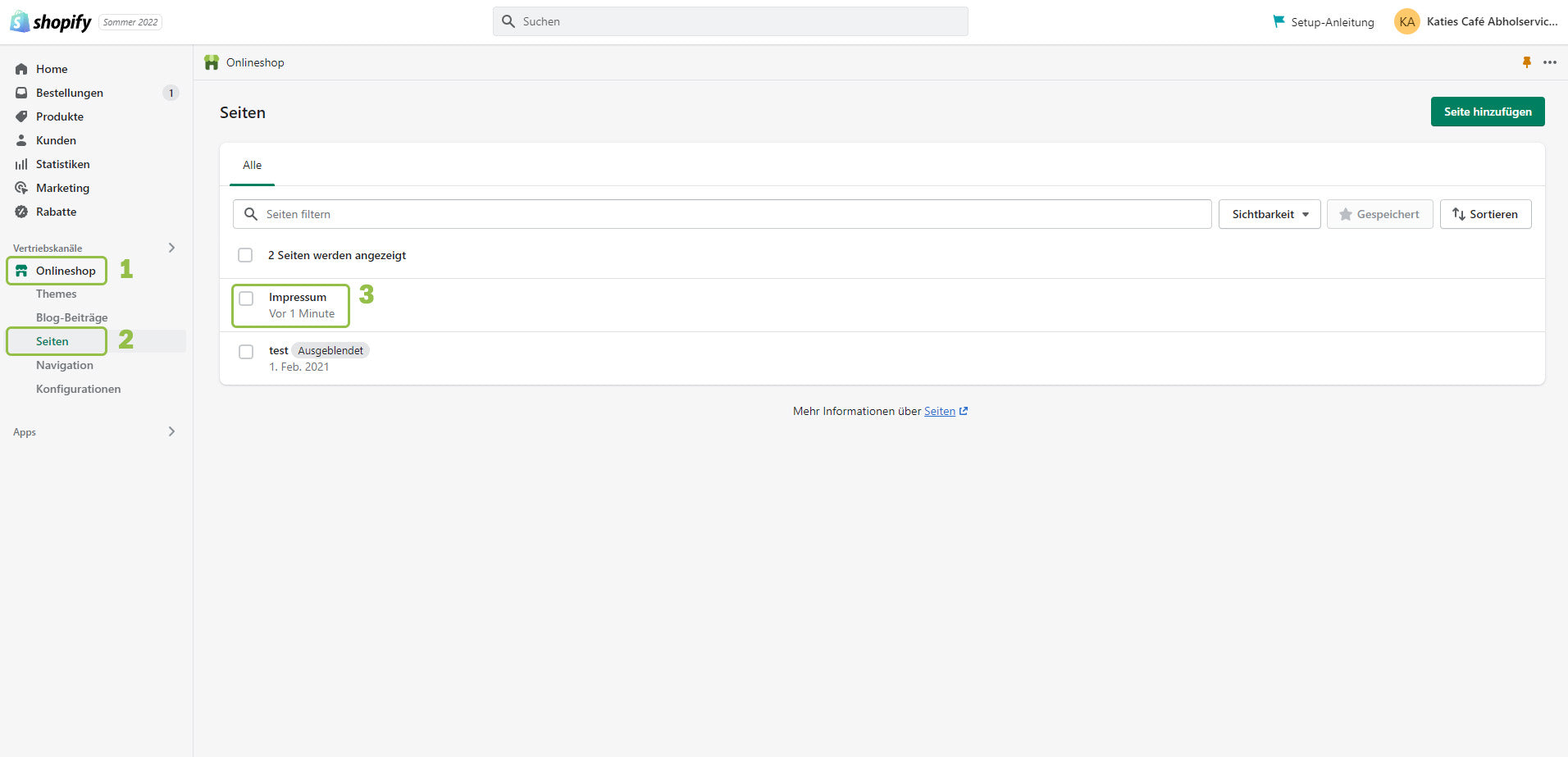Expand the Vertriebskanäle chevron
The width and height of the screenshot is (1568, 757).
click(171, 248)
